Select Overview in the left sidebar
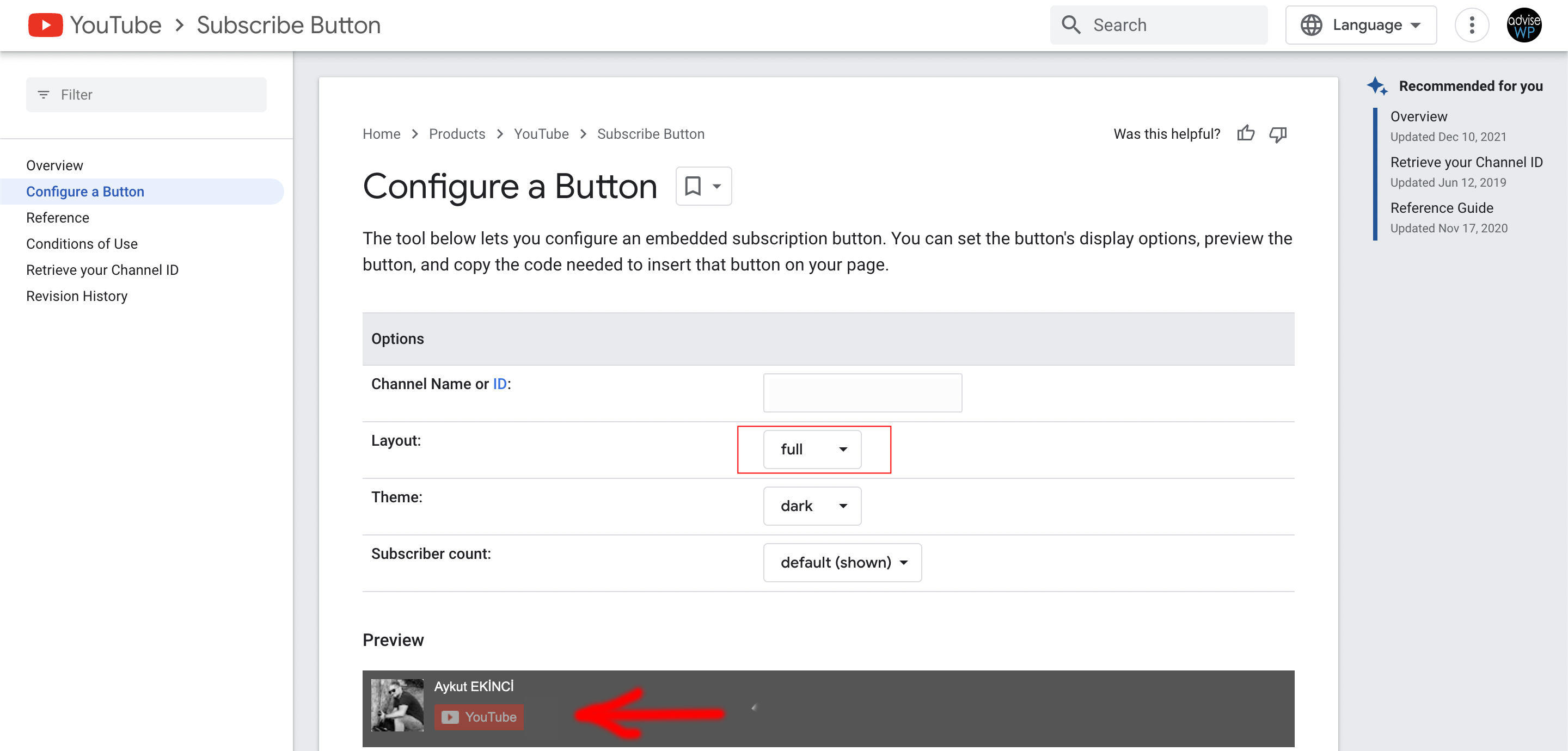Viewport: 1568px width, 751px height. [55, 165]
